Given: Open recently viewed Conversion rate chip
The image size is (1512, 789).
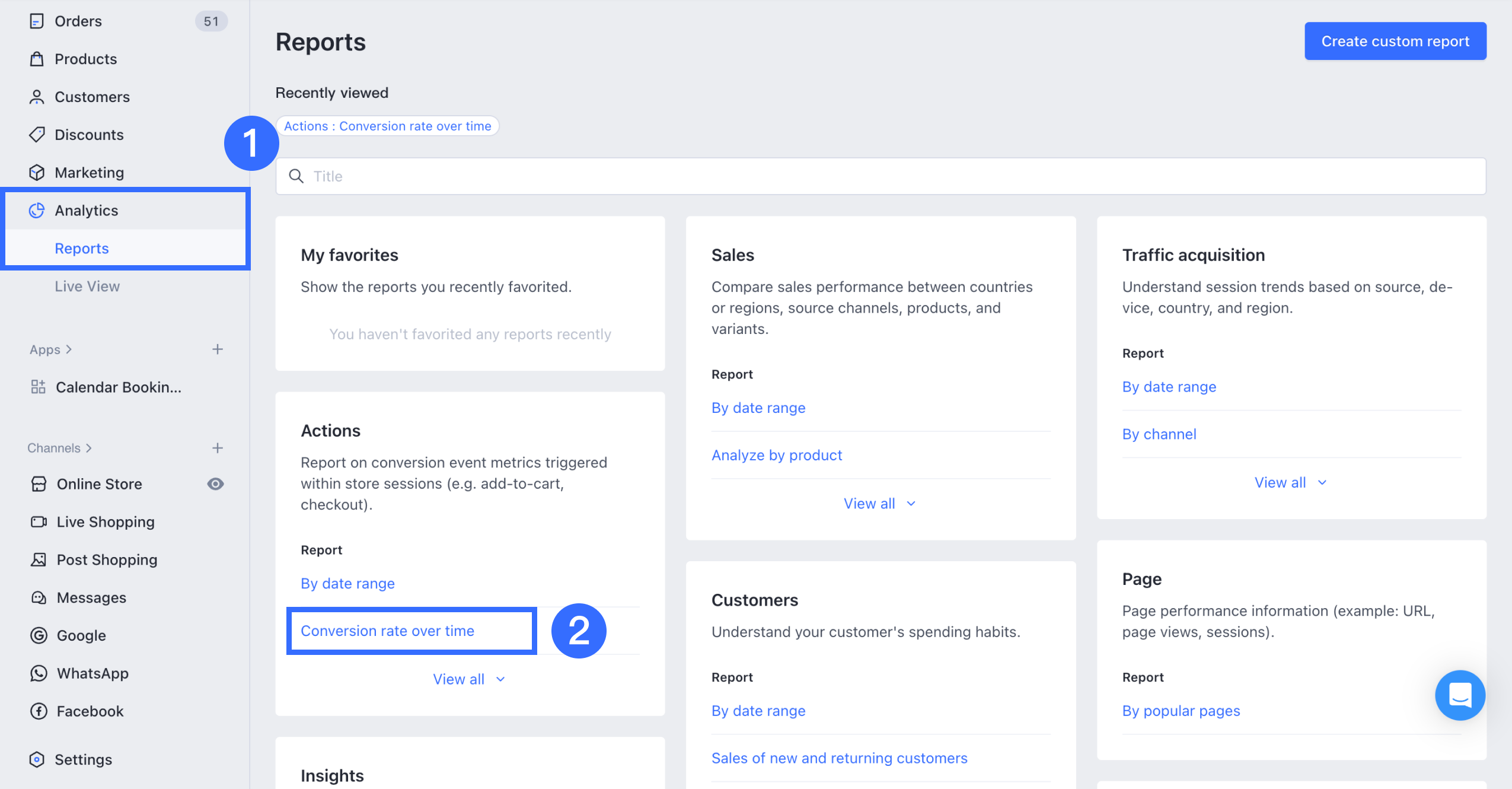Looking at the screenshot, I should tap(387, 126).
